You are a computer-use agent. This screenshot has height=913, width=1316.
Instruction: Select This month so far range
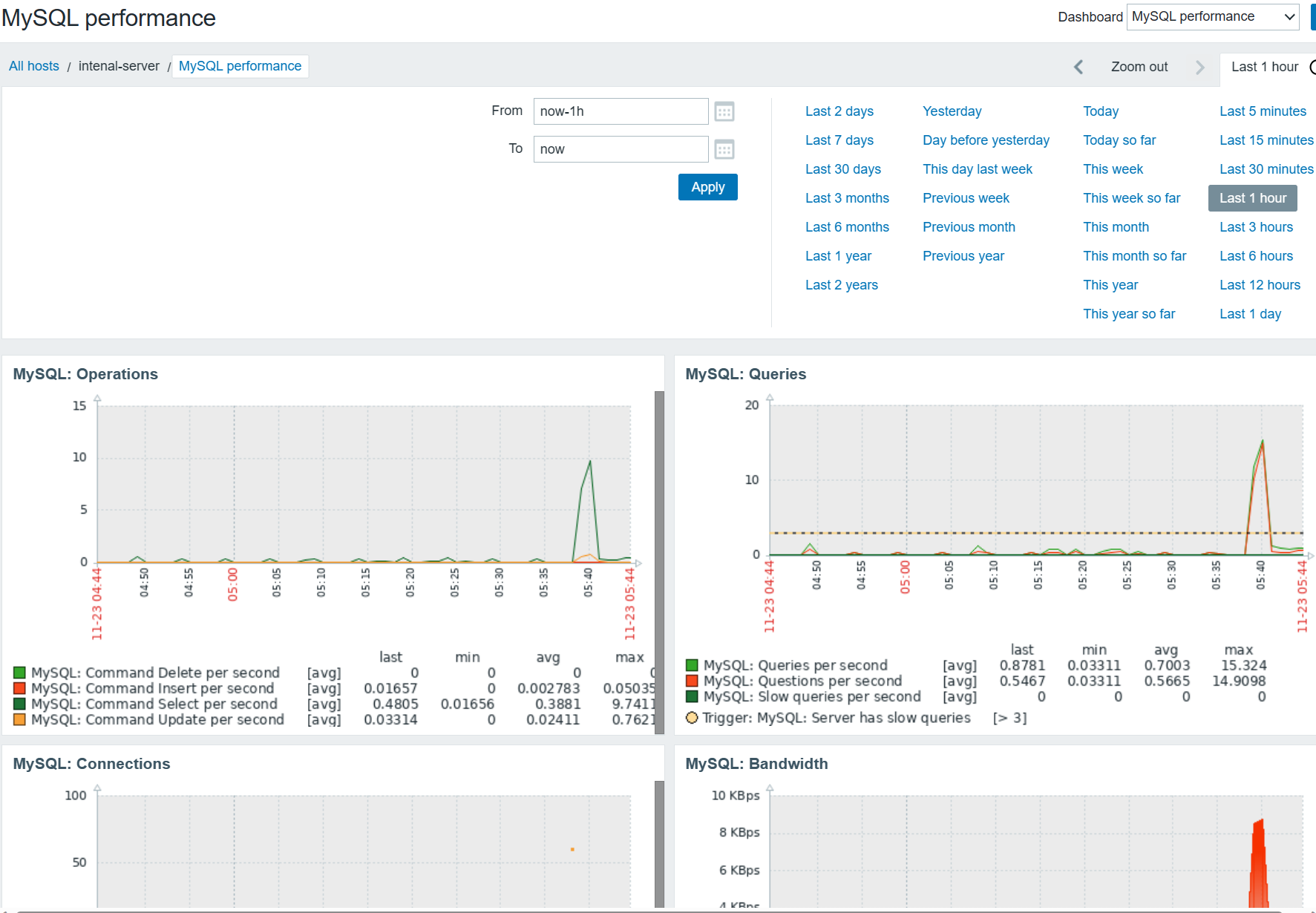(1135, 256)
